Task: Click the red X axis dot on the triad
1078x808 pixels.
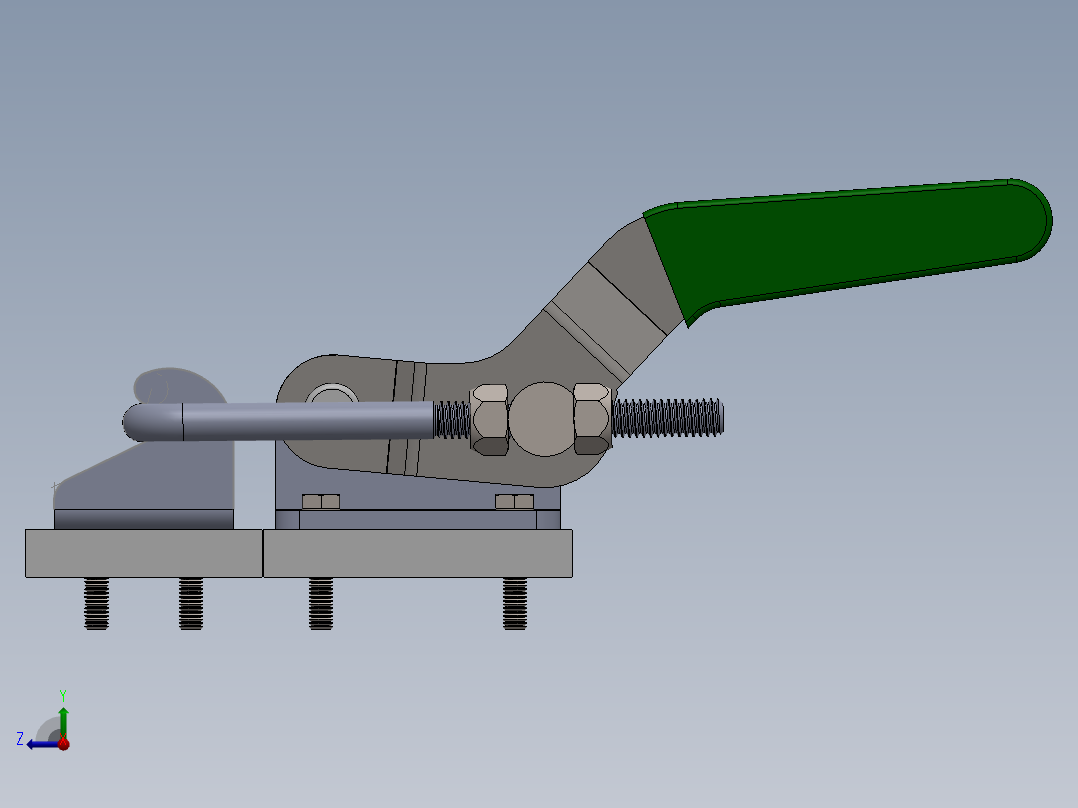Action: pos(64,744)
